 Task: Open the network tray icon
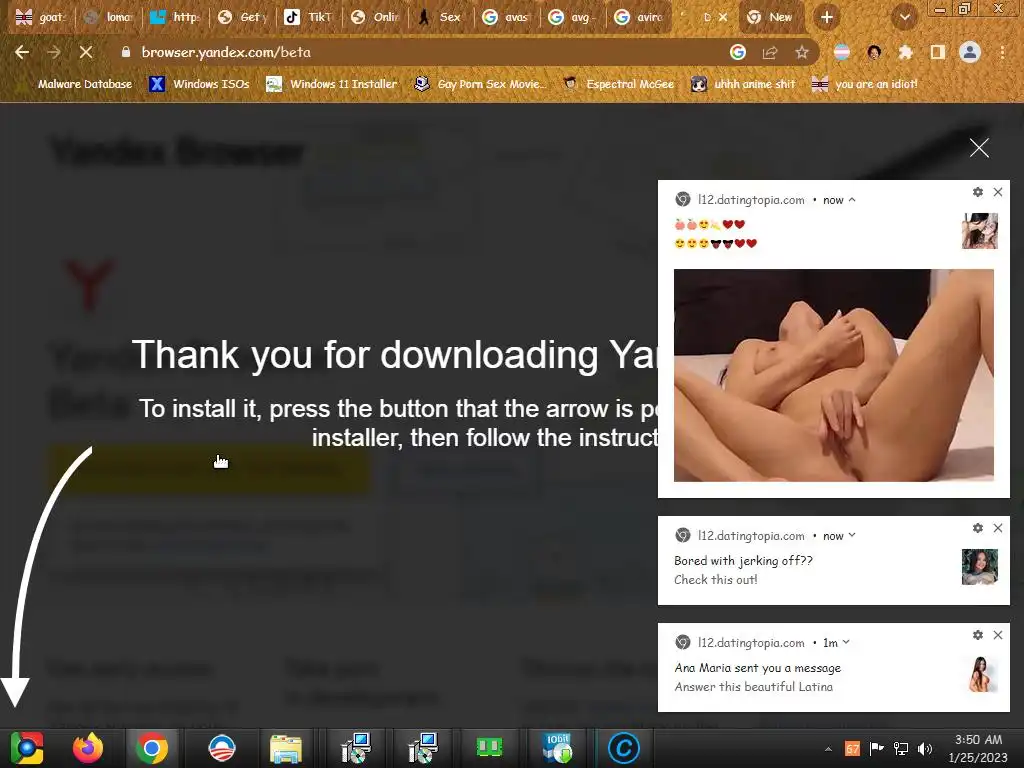[901, 748]
